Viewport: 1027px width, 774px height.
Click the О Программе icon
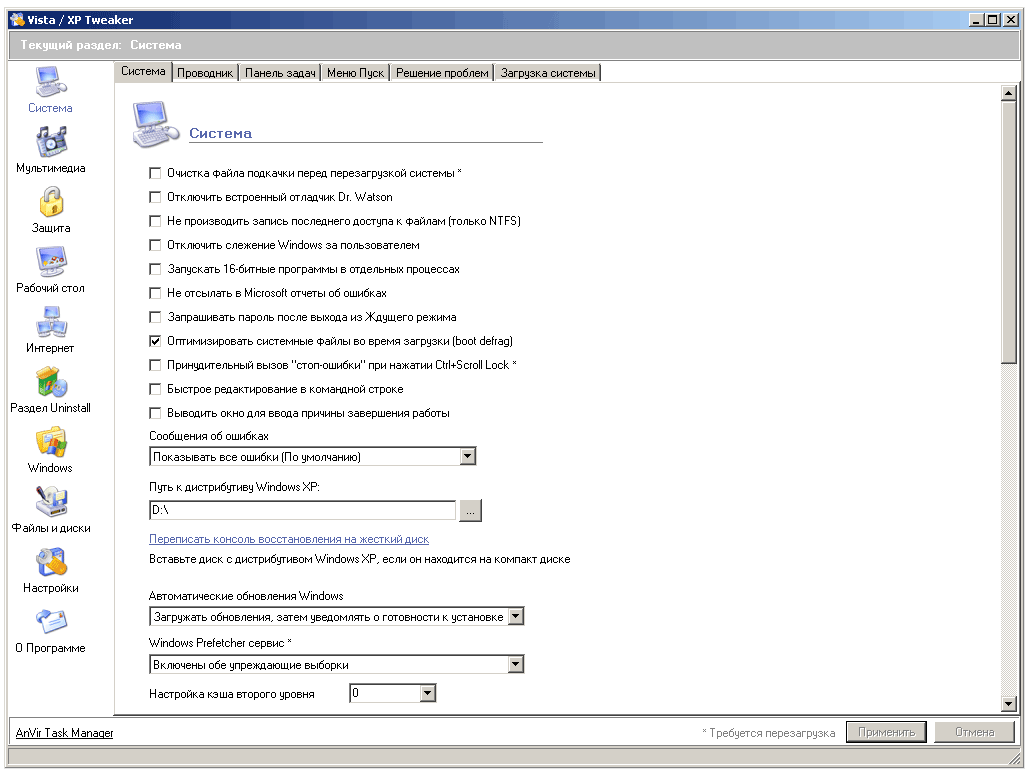tap(50, 622)
